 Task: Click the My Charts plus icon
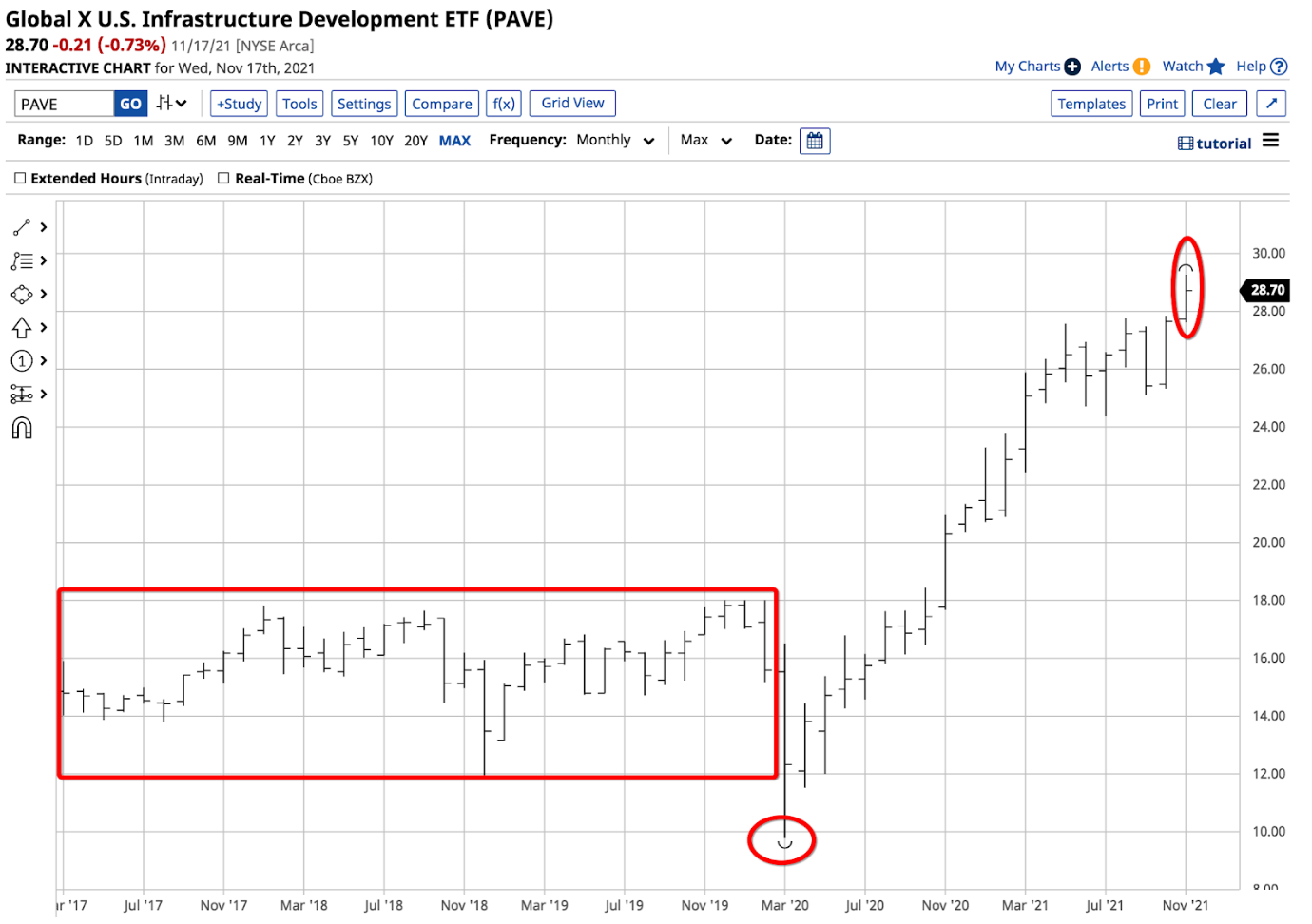1072,67
